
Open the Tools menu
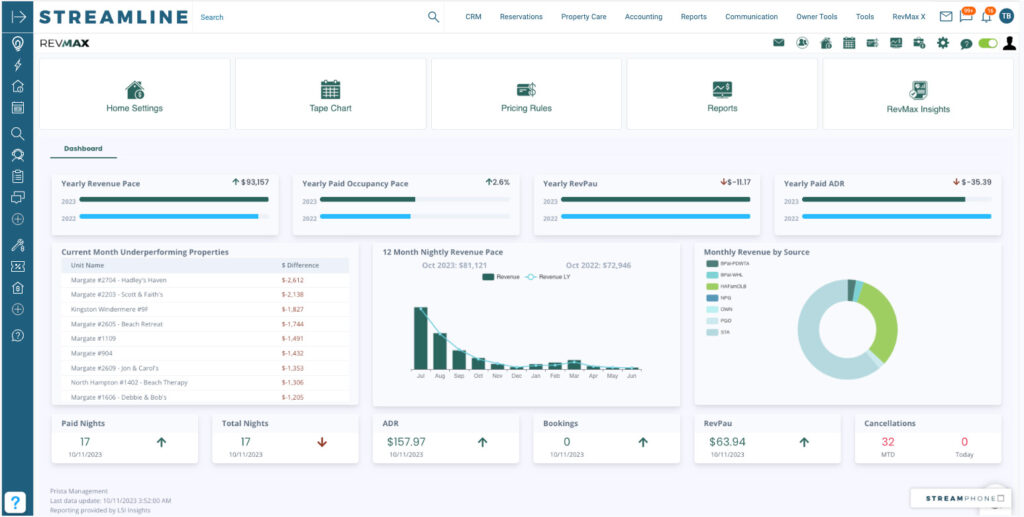(x=865, y=17)
